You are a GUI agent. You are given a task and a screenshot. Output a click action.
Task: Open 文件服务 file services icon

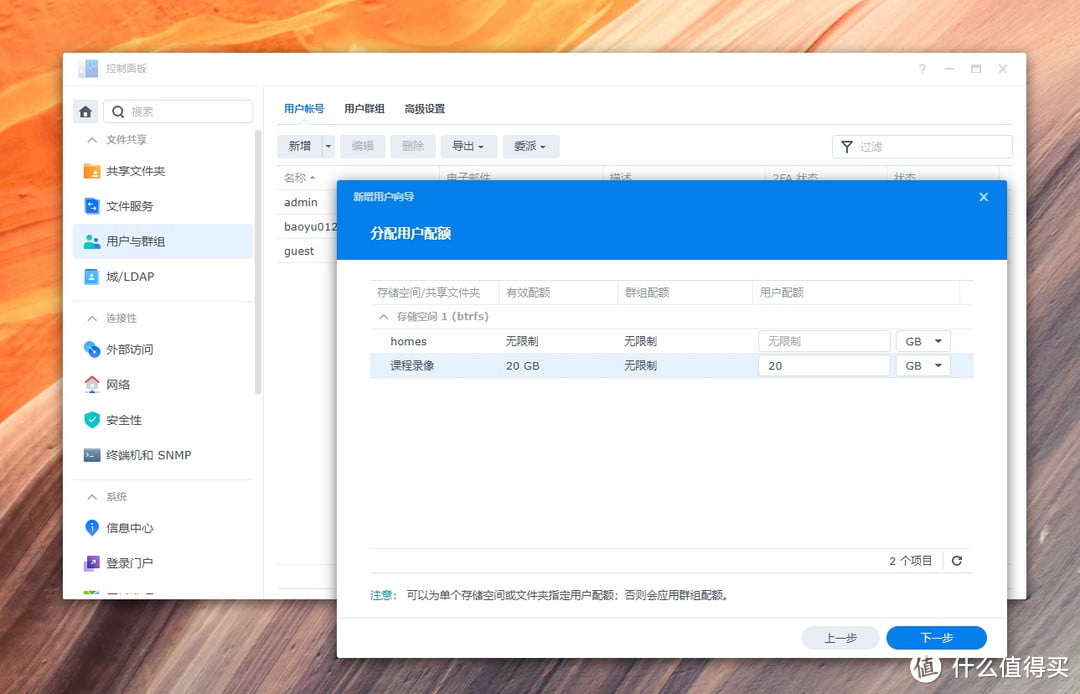[x=92, y=206]
